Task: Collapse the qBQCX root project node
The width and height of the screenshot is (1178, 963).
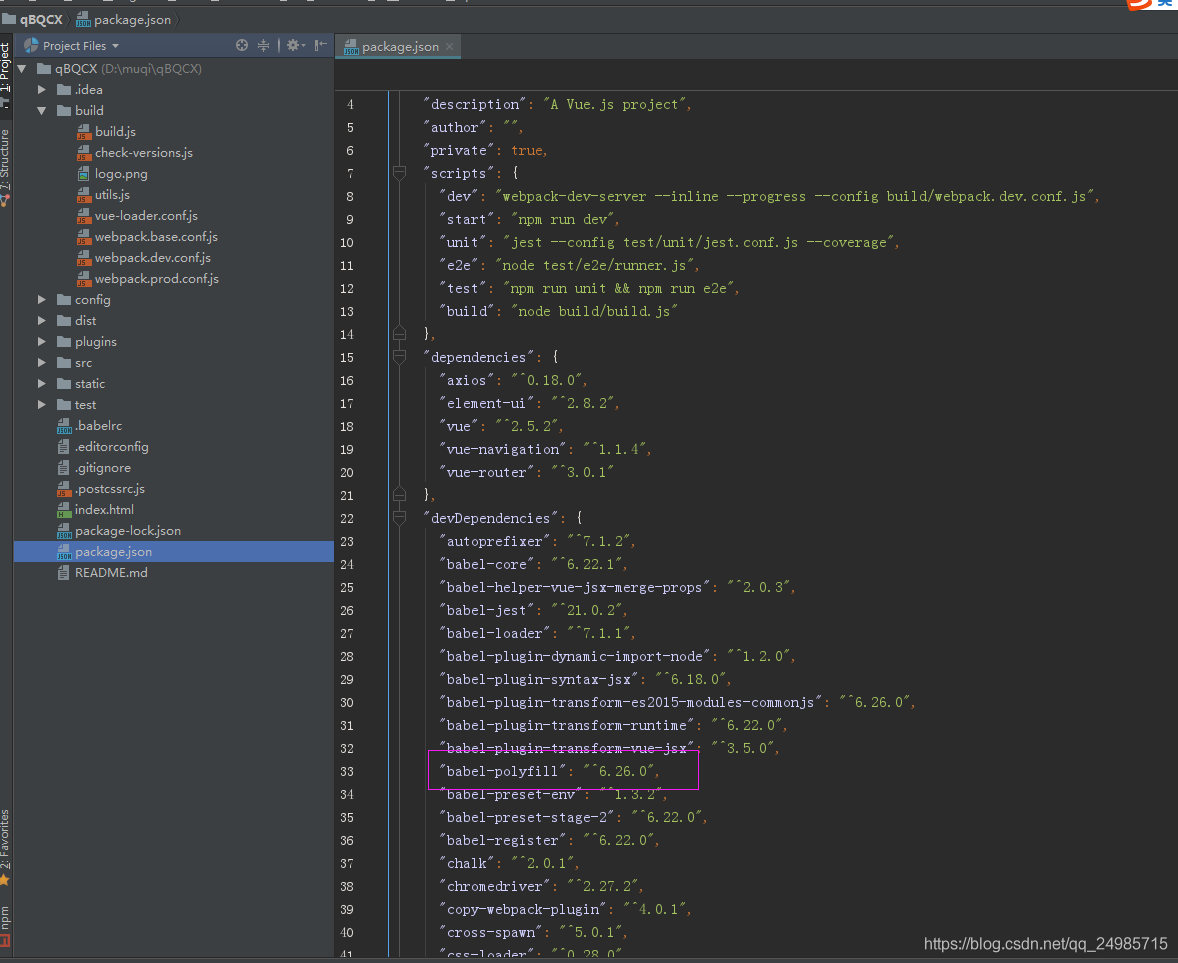Action: pyautogui.click(x=22, y=69)
